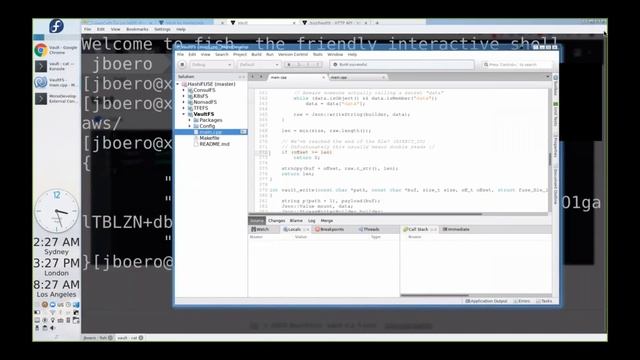Expand the K8sFS project node
This screenshot has height=360, width=640.
[x=184, y=96]
